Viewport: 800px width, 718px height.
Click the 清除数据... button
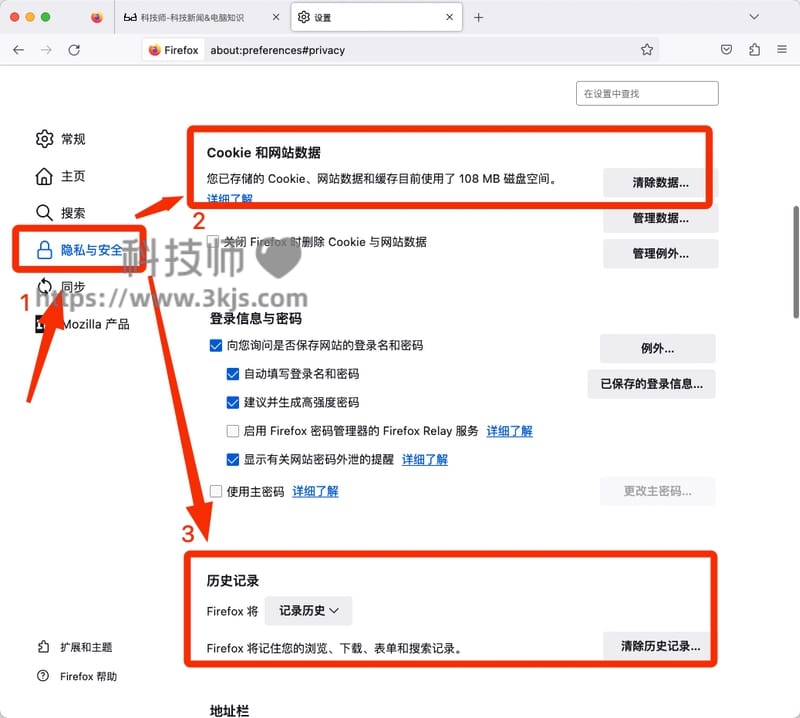click(660, 182)
